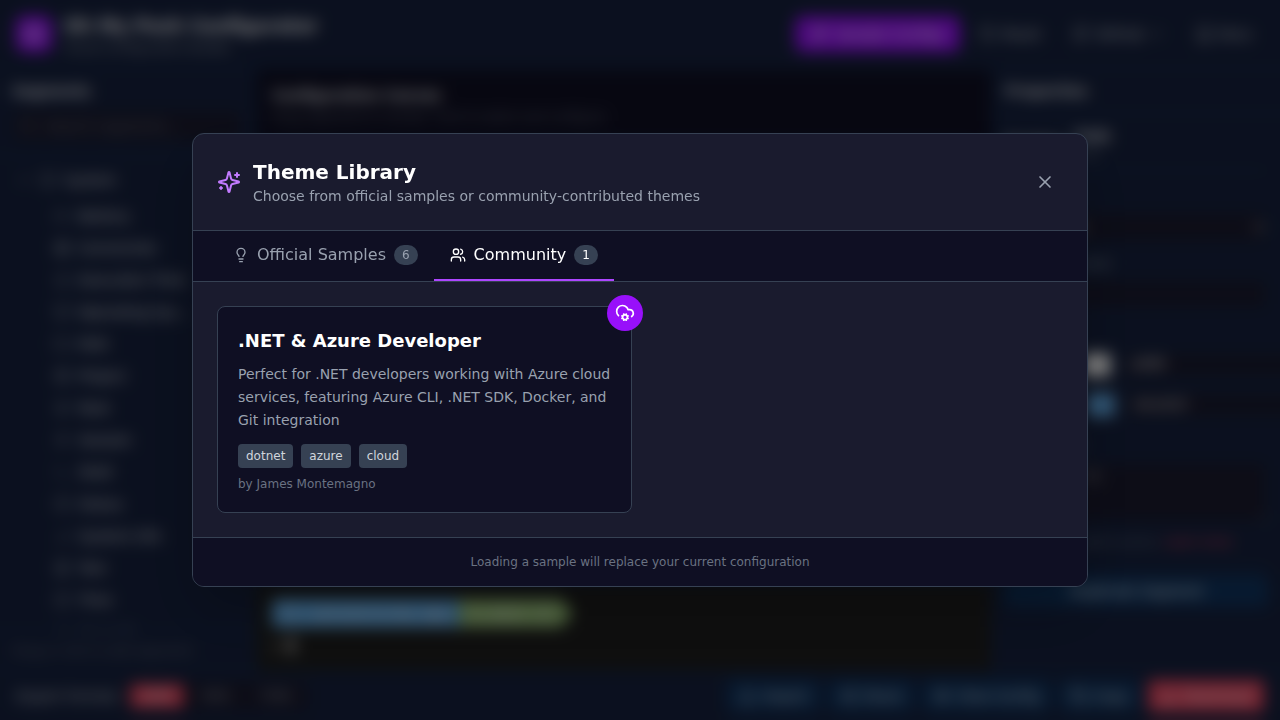
Task: Close the Theme Library dialog
Action: 1045,182
